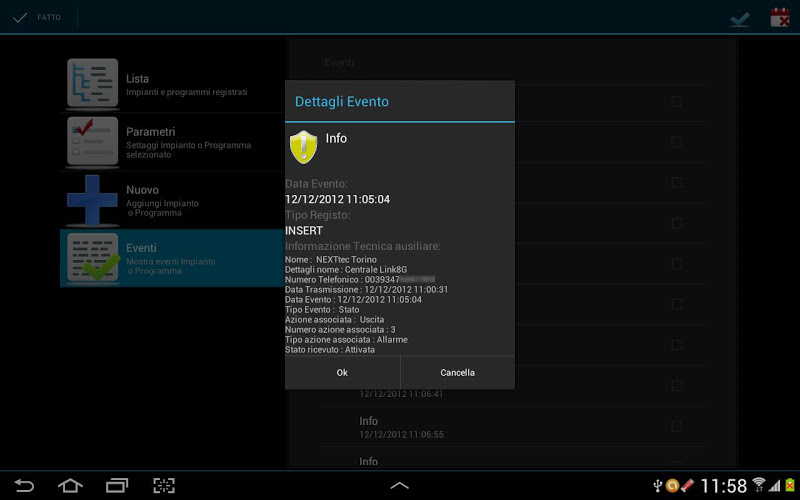The width and height of the screenshot is (800, 500).
Task: Click the red calendar delete icon
Action: click(x=780, y=17)
